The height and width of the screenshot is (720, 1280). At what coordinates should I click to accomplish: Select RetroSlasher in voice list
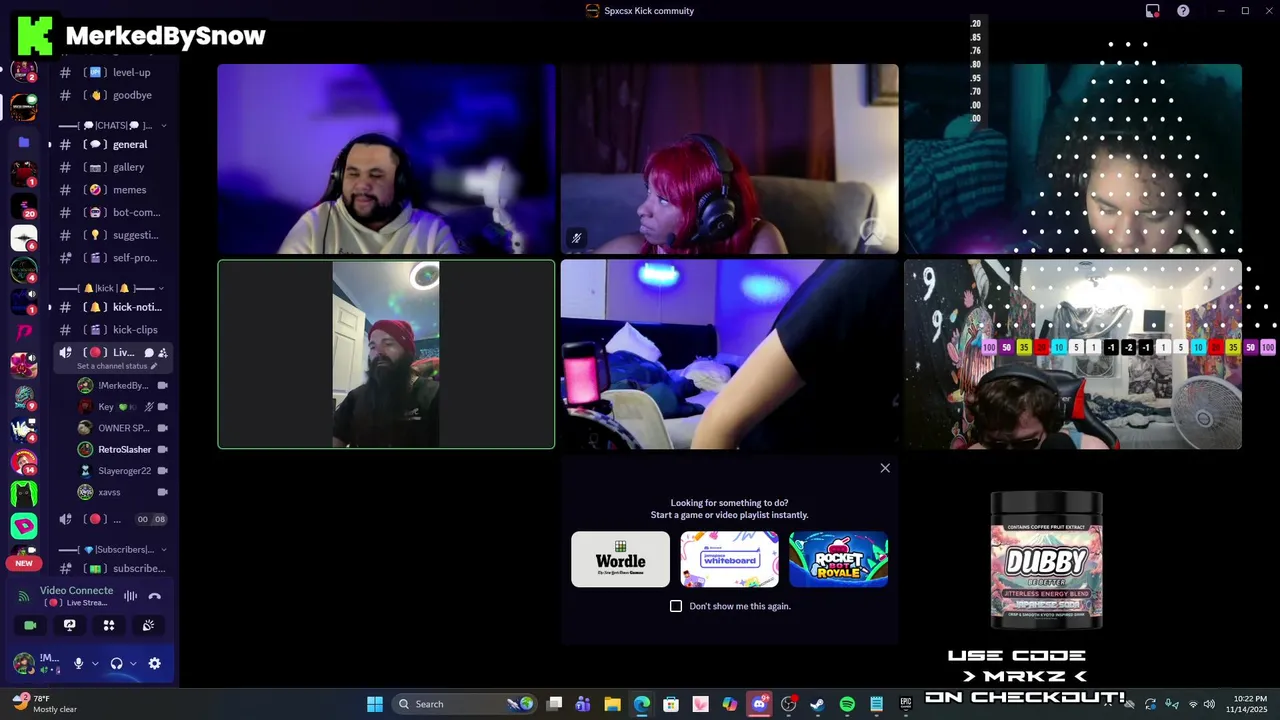point(122,449)
